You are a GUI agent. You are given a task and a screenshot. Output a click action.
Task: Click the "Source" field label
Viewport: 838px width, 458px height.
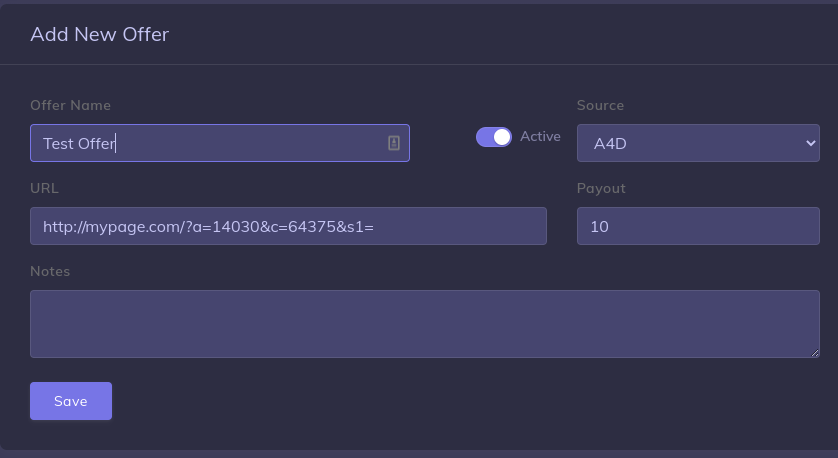coord(600,105)
